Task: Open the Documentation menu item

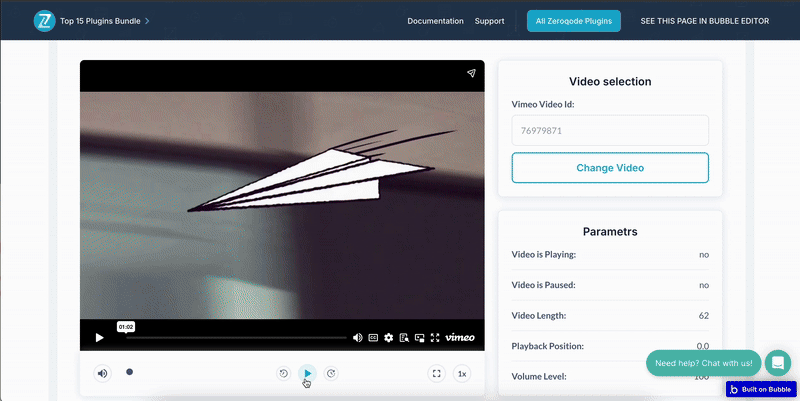Action: click(435, 21)
